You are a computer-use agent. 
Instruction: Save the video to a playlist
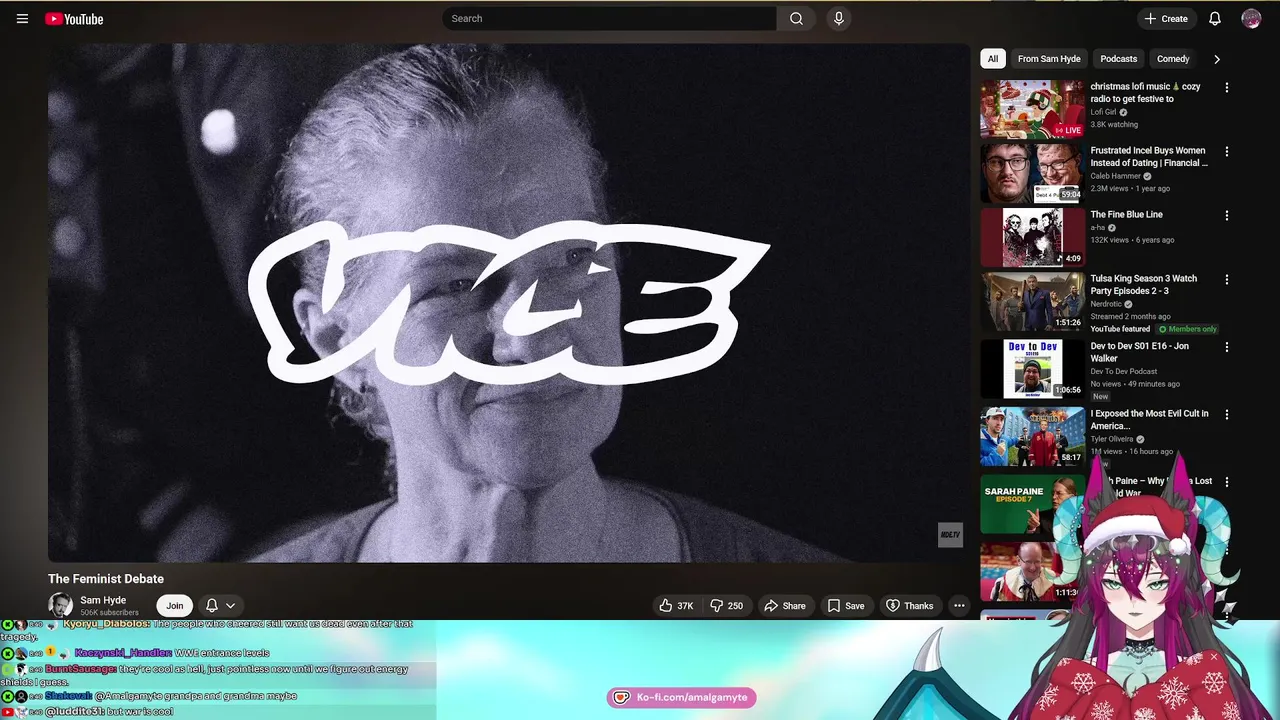(x=846, y=605)
